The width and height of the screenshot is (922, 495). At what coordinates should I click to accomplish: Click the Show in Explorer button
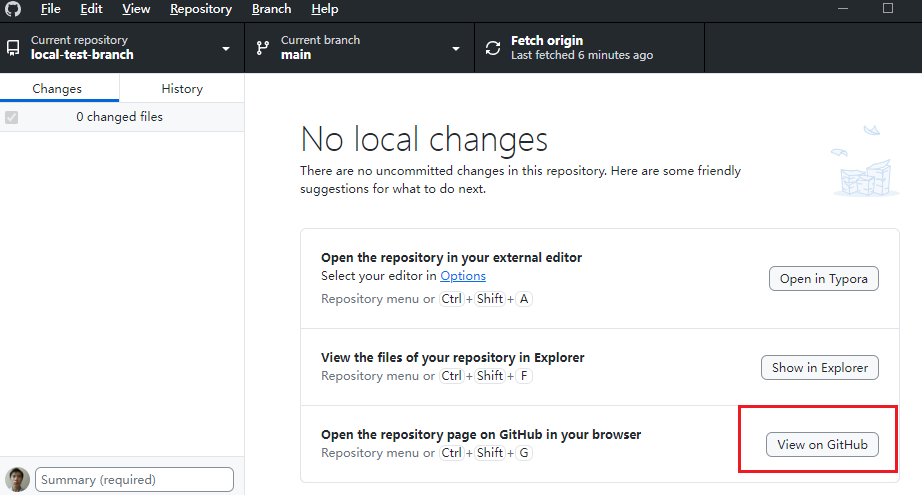(820, 367)
